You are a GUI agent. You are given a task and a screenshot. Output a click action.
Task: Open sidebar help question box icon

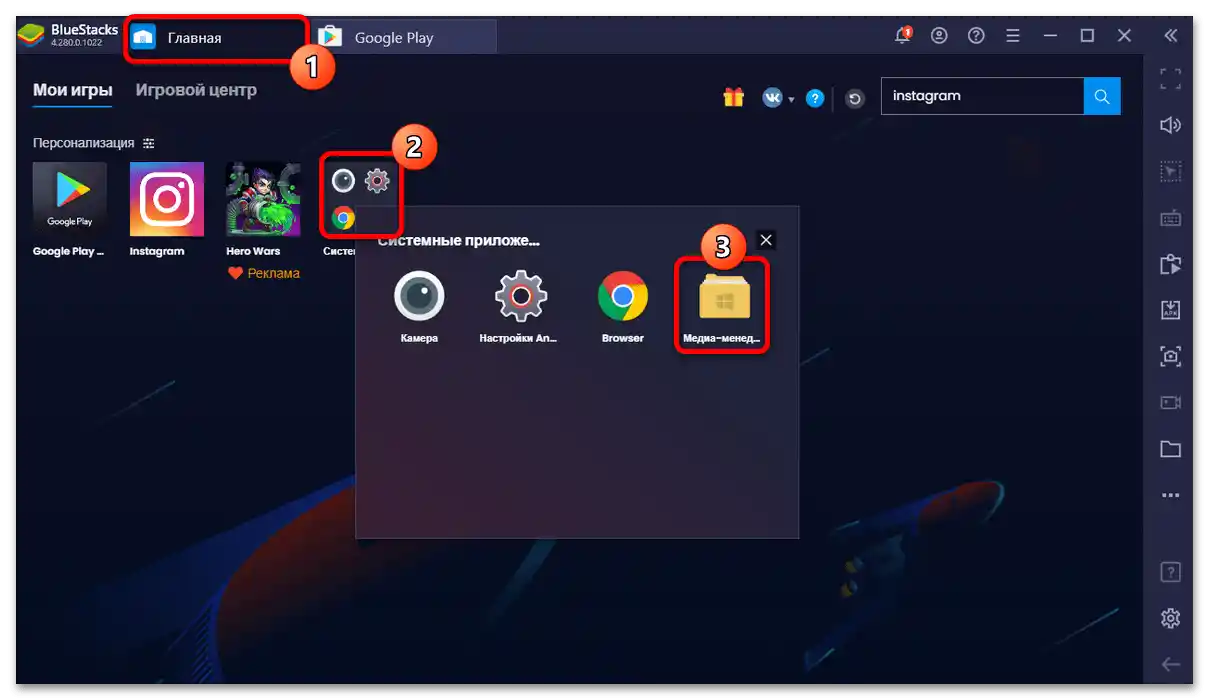(x=1170, y=573)
